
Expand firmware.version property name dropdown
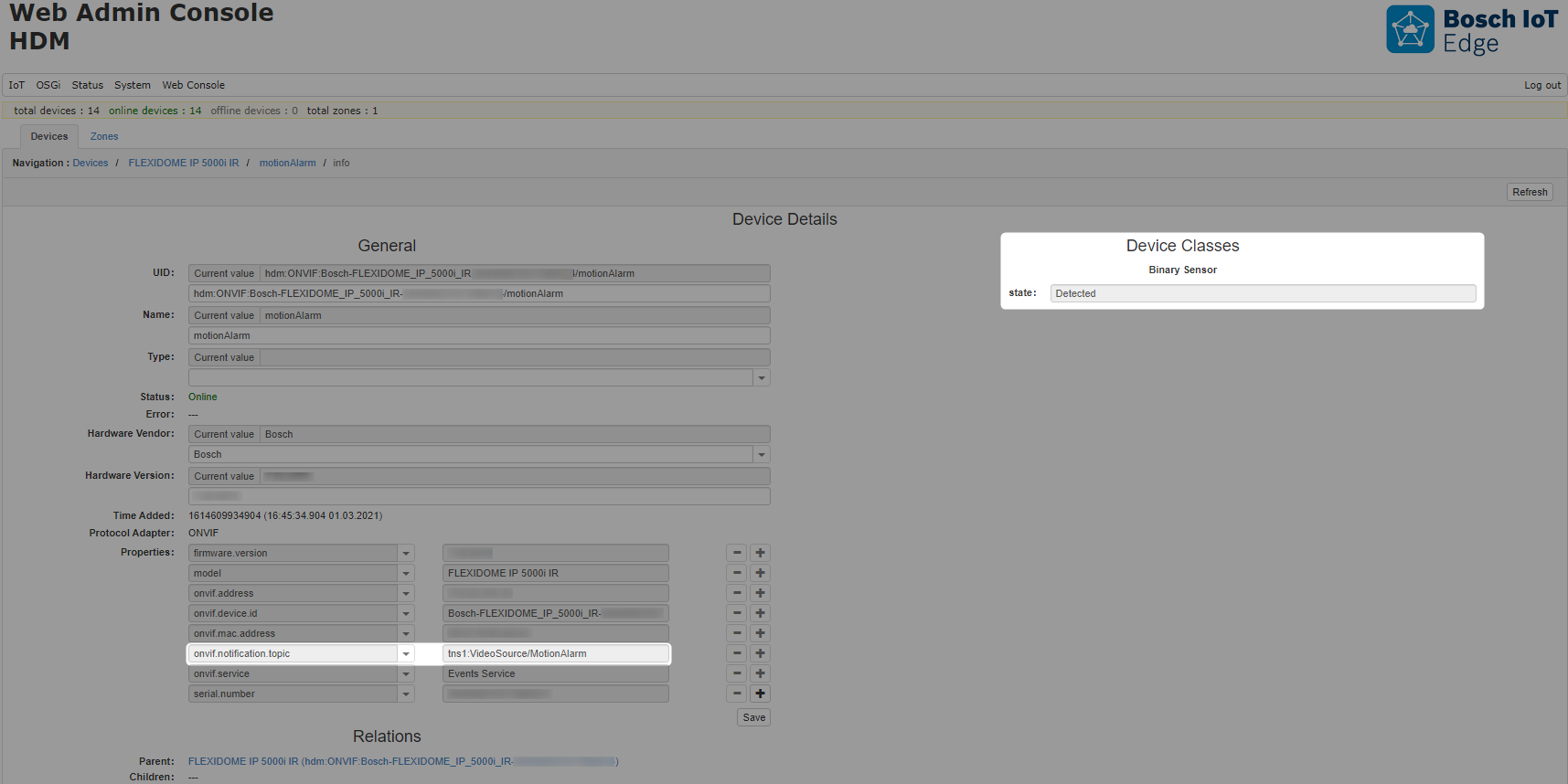(x=406, y=553)
